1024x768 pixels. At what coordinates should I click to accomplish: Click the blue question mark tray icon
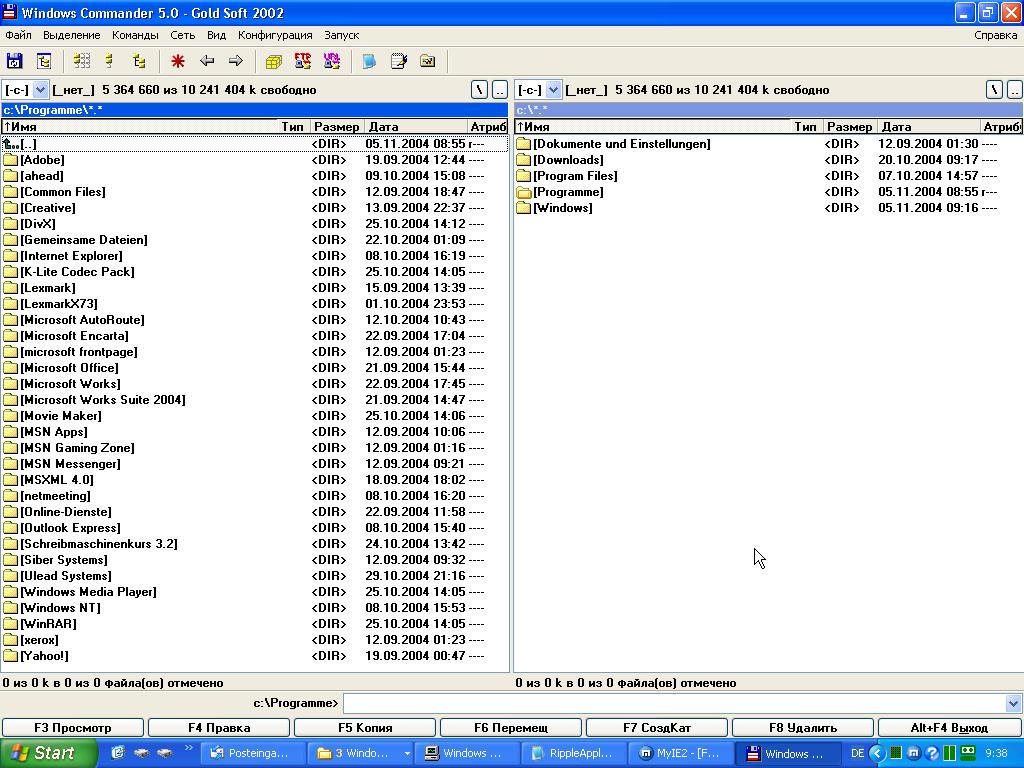pyautogui.click(x=933, y=754)
